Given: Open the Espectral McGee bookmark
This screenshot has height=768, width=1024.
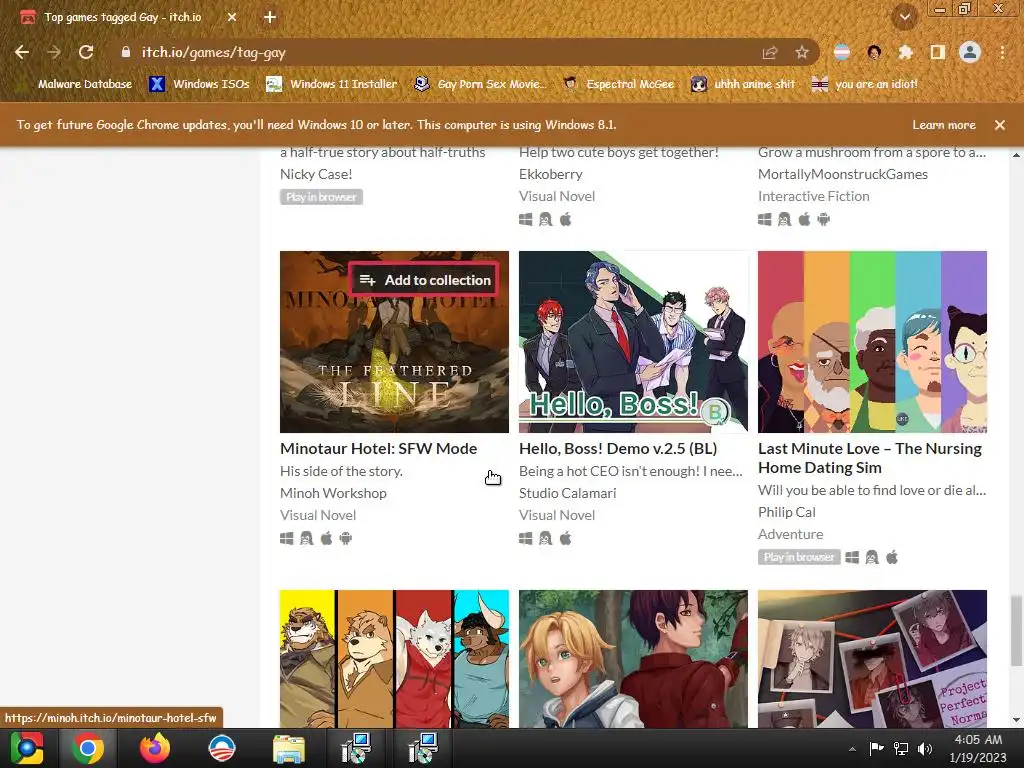Looking at the screenshot, I should 618,84.
